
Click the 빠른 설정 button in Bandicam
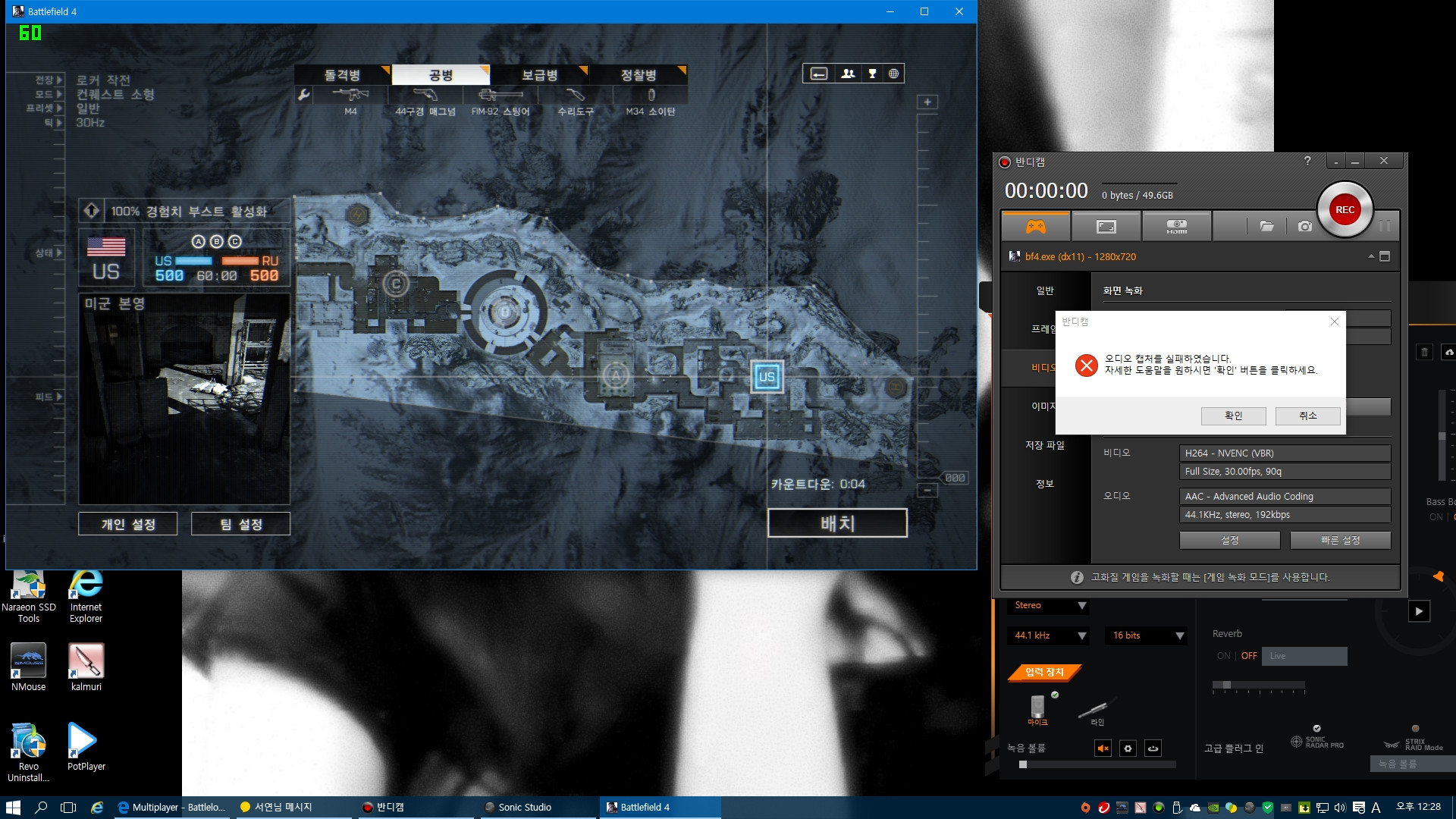(x=1340, y=540)
